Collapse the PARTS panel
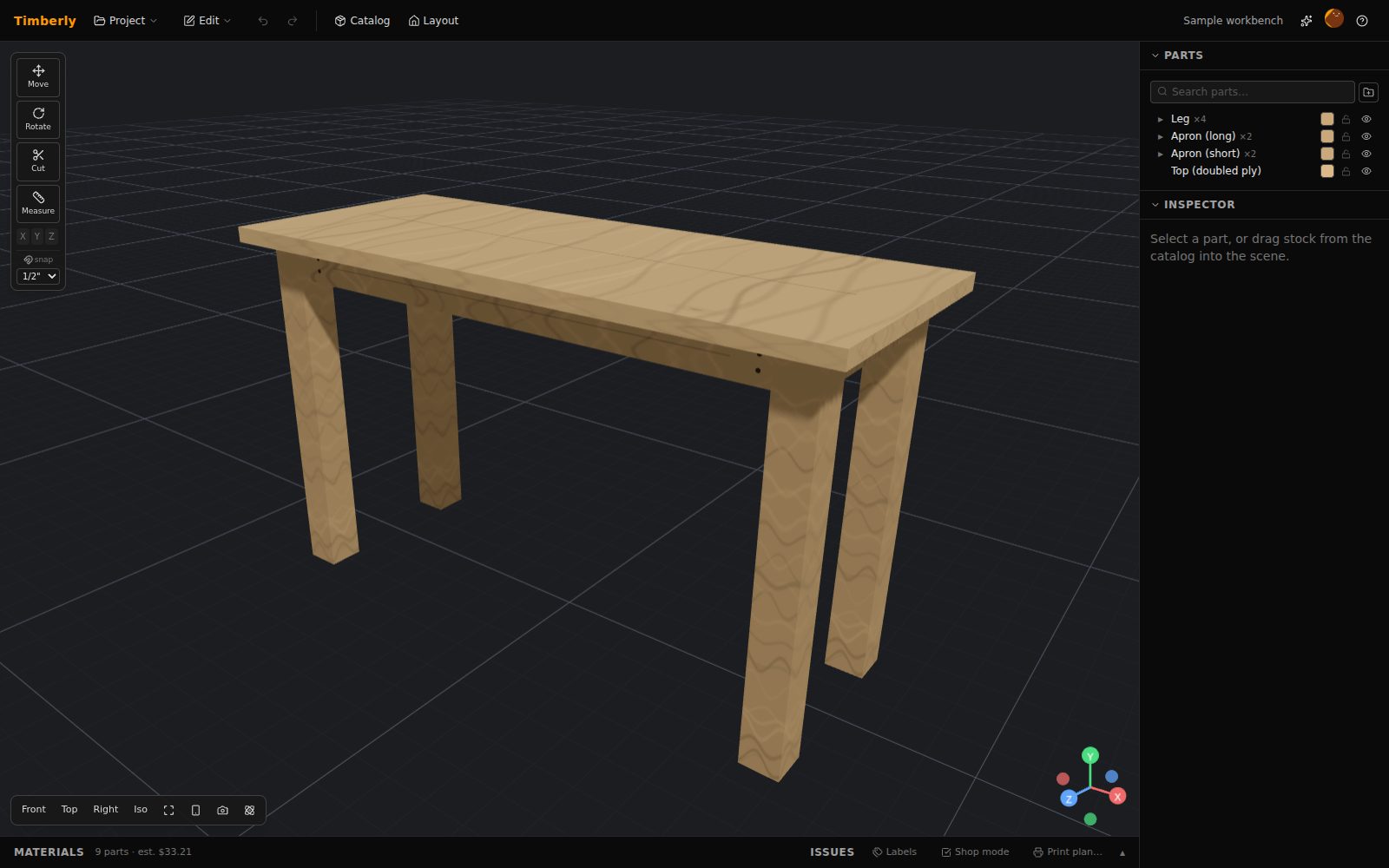The image size is (1389, 868). pos(1155,56)
